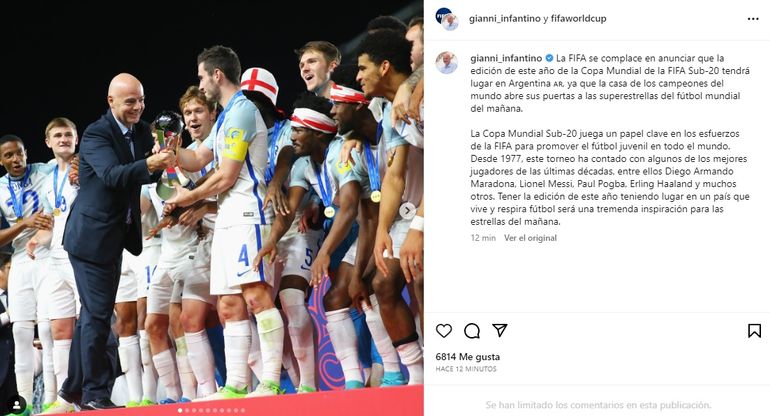Visit fifaworldcup profile from header
The image size is (770, 416).
click(x=578, y=19)
